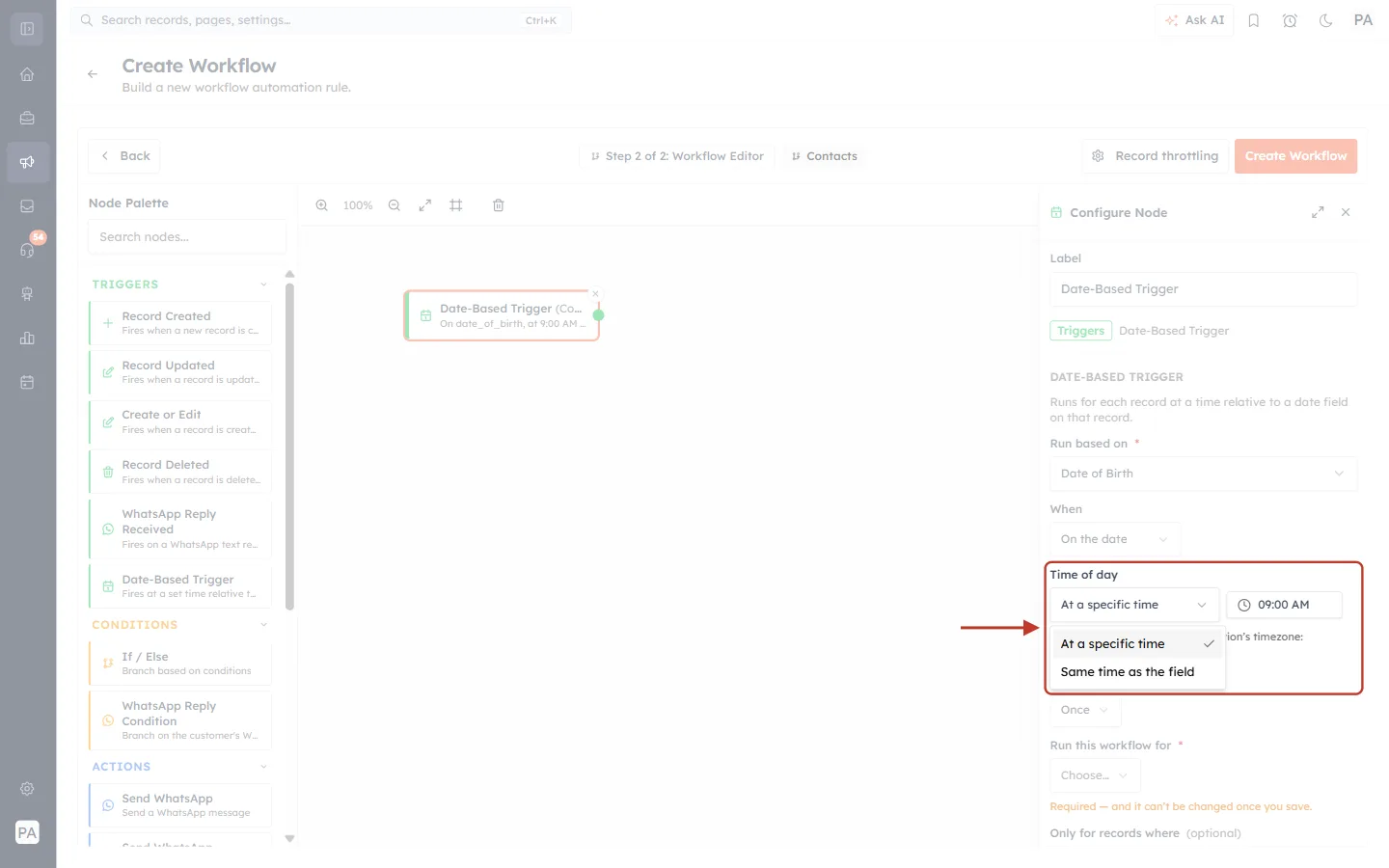Expand the Configure Node panel
The image size is (1389, 868).
[1318, 212]
